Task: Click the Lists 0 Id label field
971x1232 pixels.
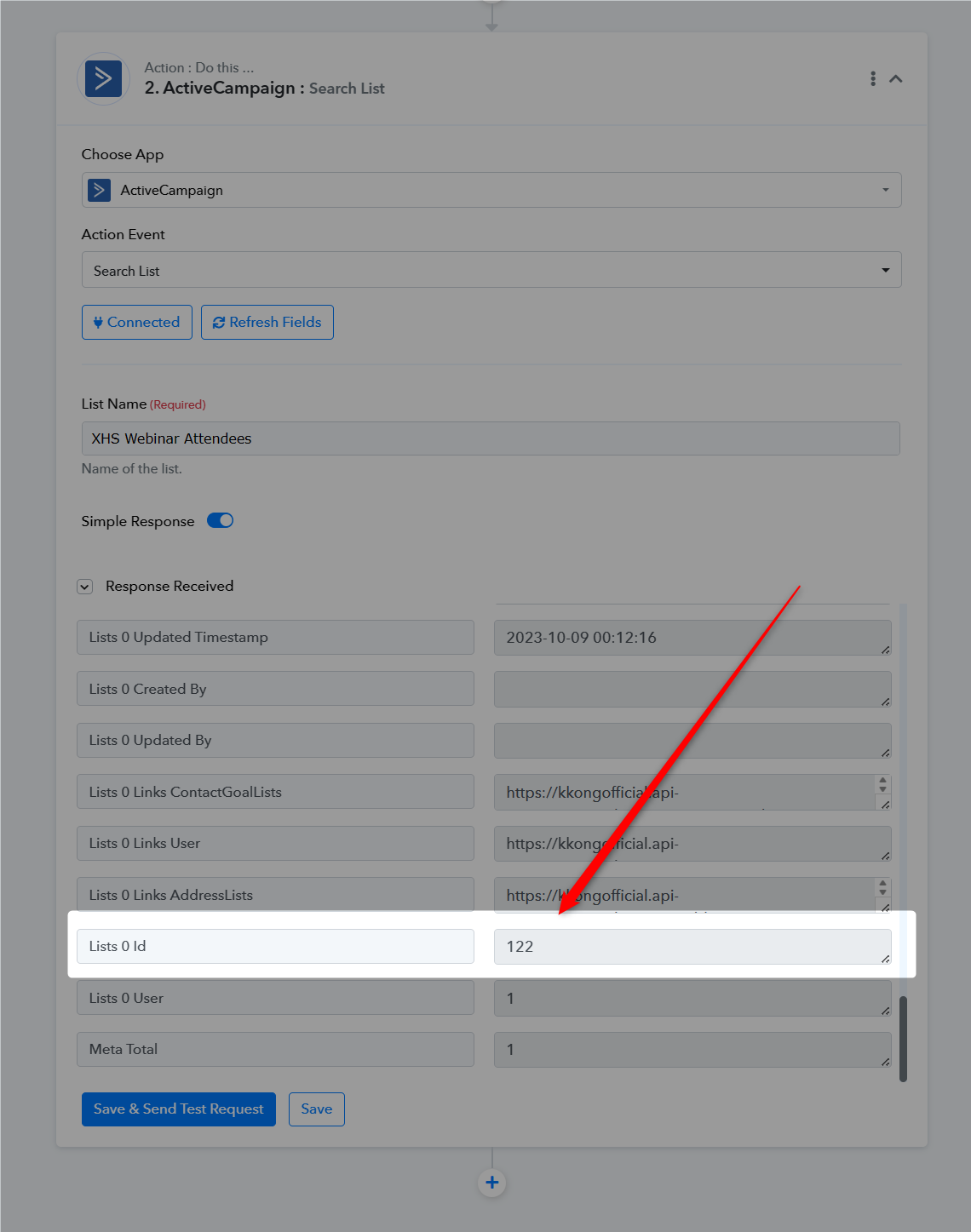Action: point(275,946)
